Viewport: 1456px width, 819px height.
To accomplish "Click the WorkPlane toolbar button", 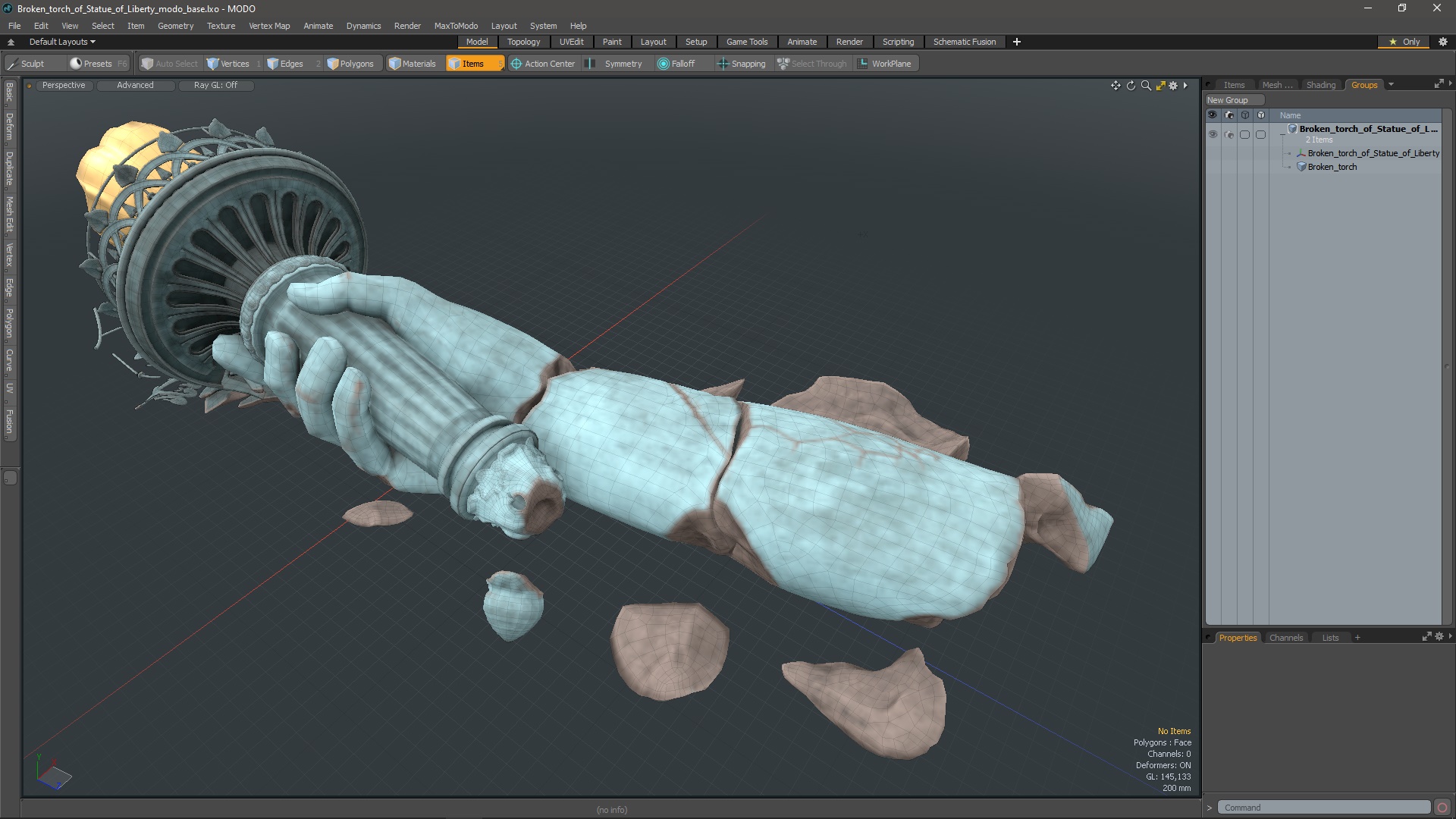I will (x=884, y=64).
